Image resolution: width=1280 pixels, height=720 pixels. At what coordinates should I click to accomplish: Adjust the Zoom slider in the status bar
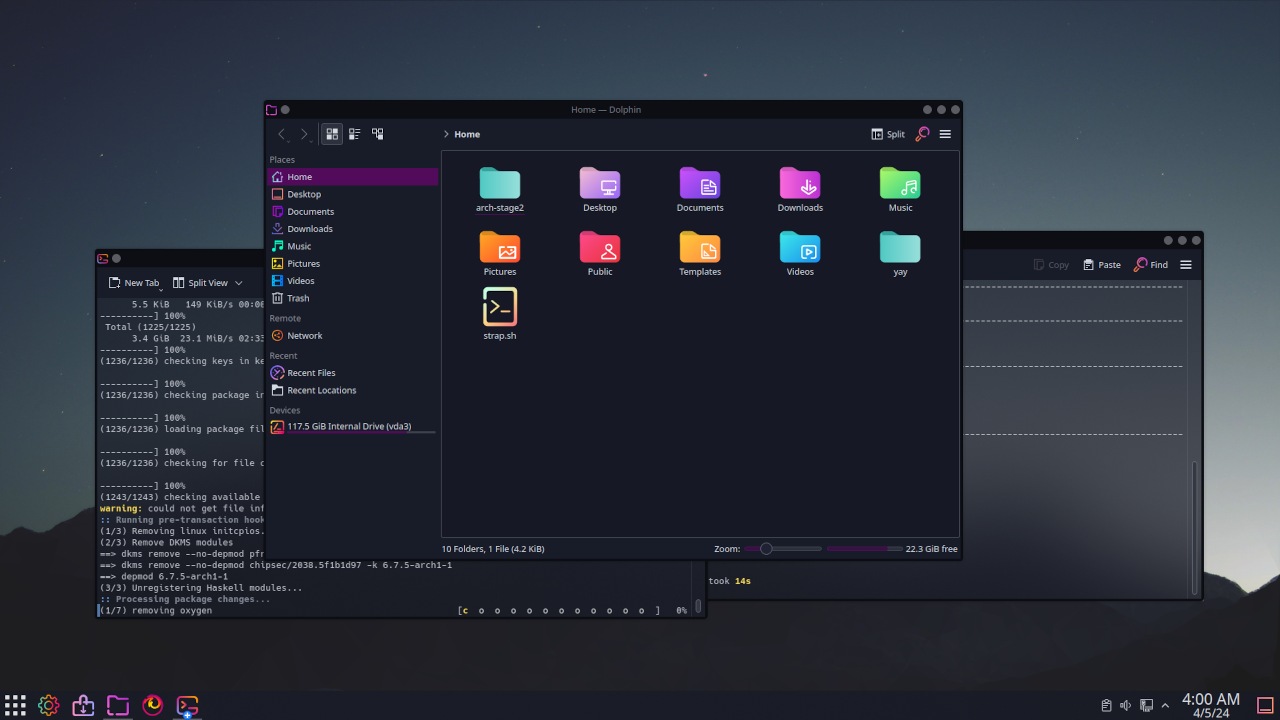click(x=766, y=548)
